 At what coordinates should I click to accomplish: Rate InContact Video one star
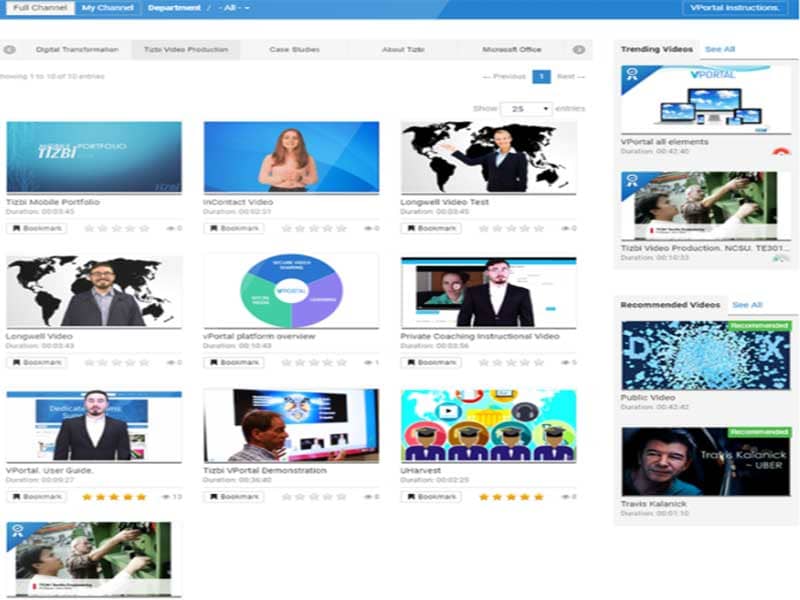click(x=287, y=228)
